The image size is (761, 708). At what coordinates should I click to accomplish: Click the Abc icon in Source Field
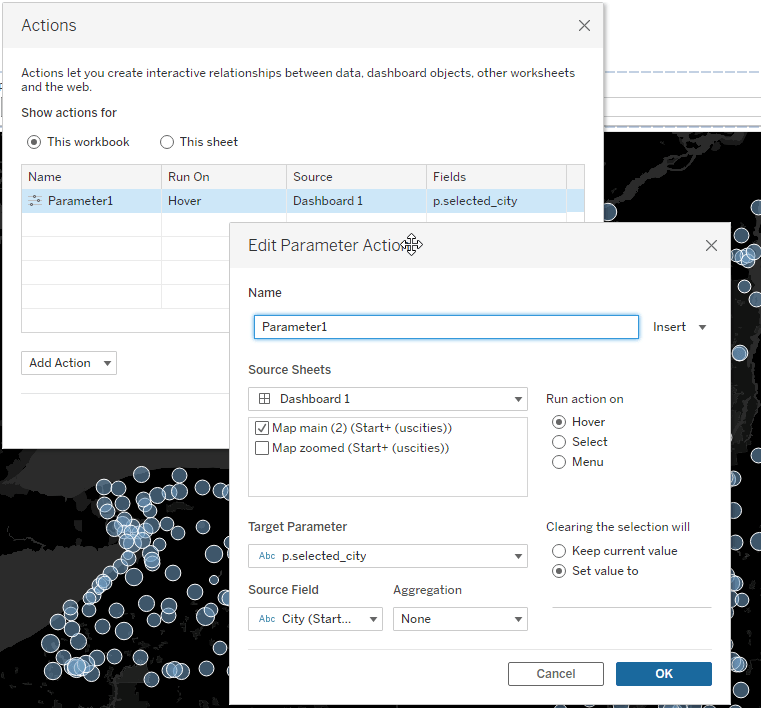tap(267, 619)
